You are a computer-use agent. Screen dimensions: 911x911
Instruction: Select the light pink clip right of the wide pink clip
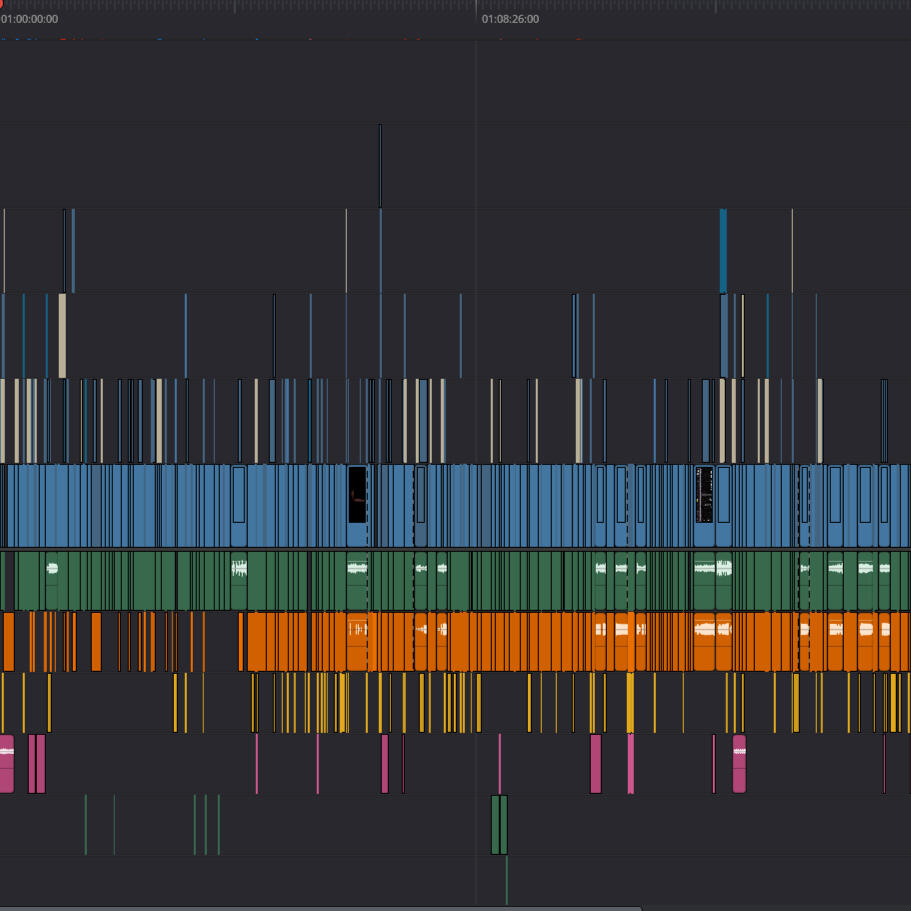[630, 764]
